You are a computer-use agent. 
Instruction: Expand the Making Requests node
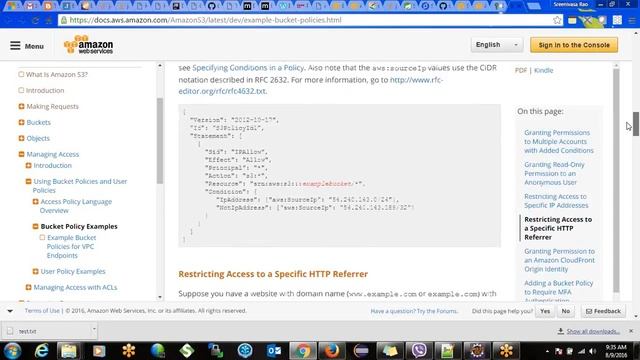tap(21, 107)
